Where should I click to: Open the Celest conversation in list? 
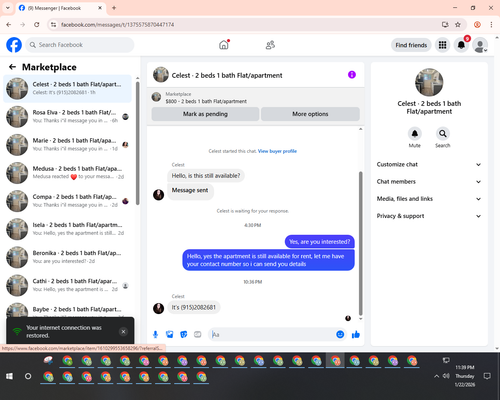[68, 88]
